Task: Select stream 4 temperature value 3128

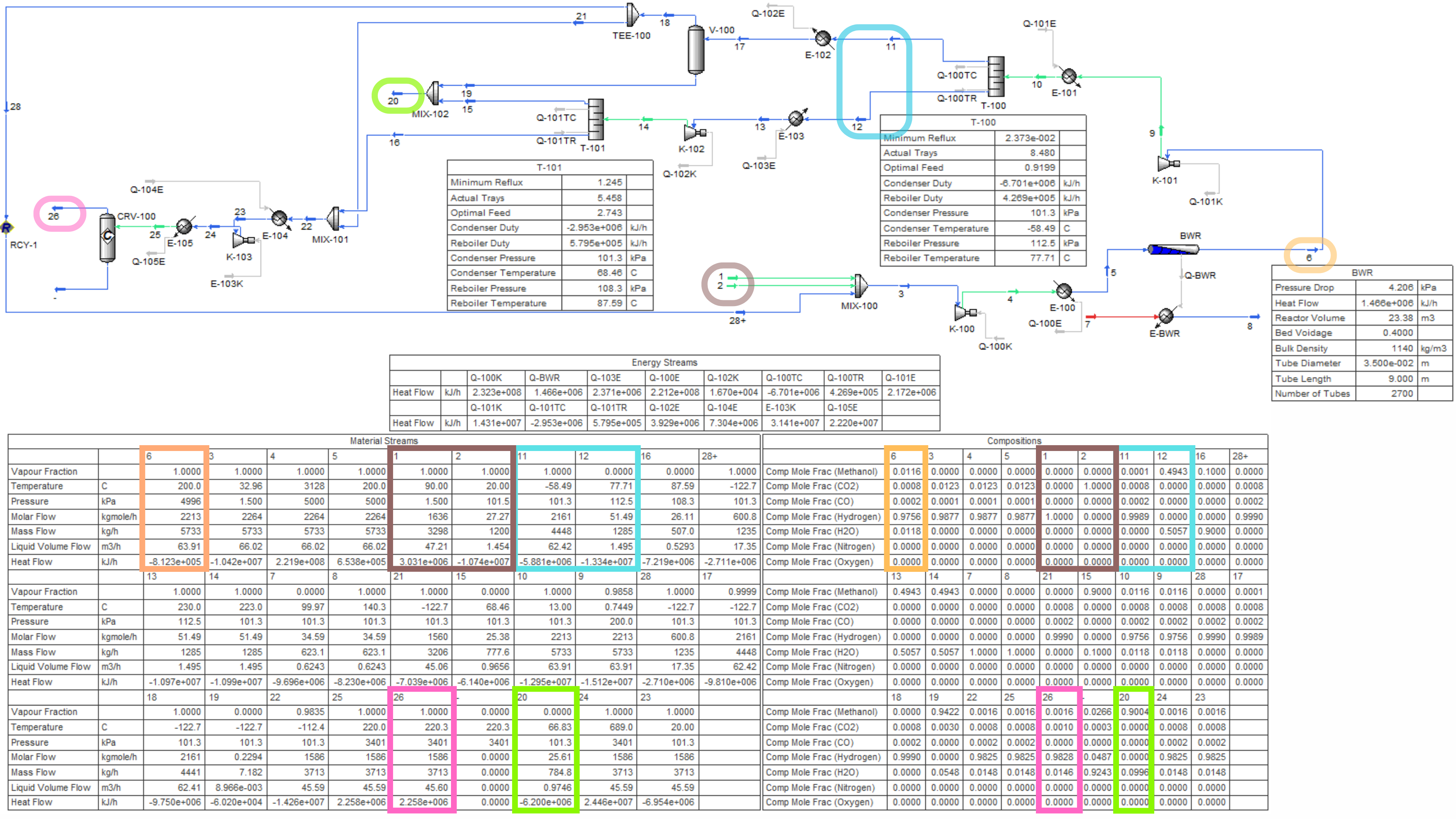Action: pos(314,487)
